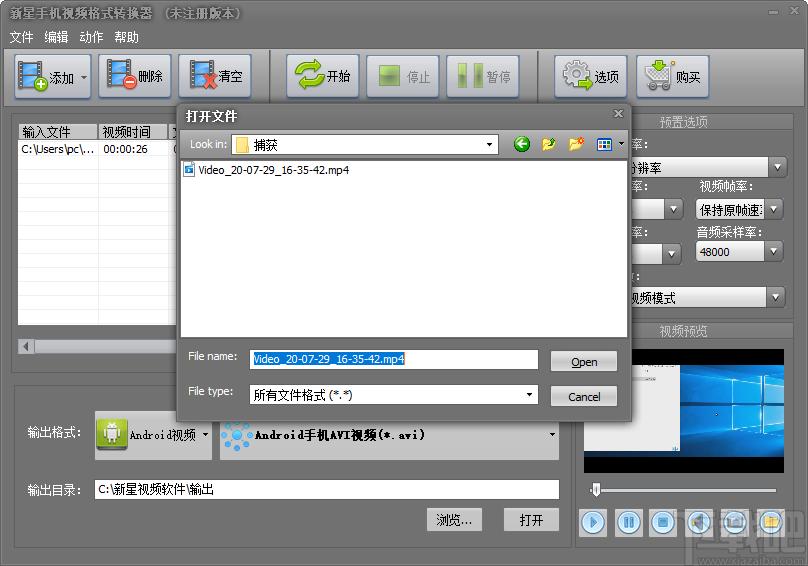Click the Pause preview button
The height and width of the screenshot is (566, 808).
(629, 523)
